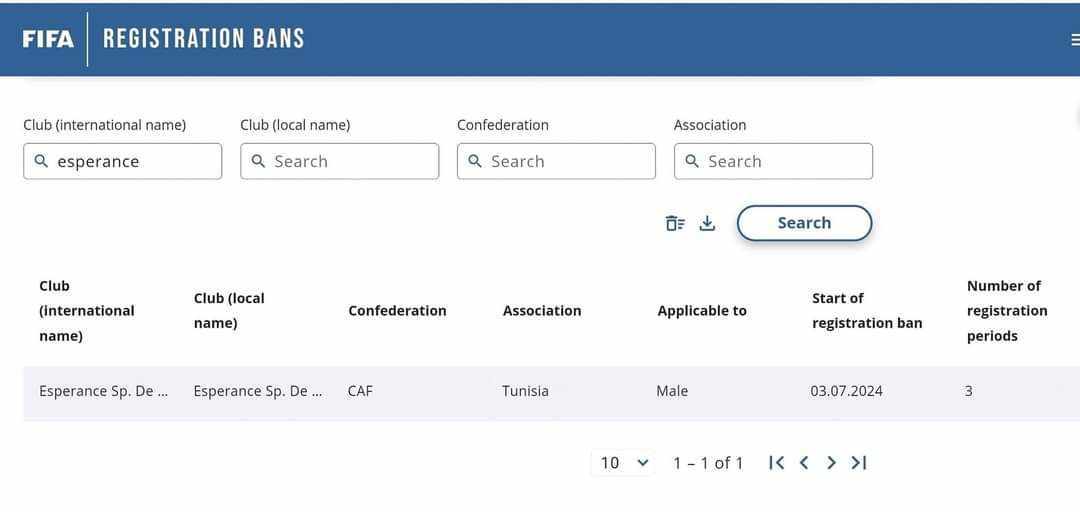The image size is (1080, 512).
Task: Click the Association column header
Action: [x=541, y=310]
